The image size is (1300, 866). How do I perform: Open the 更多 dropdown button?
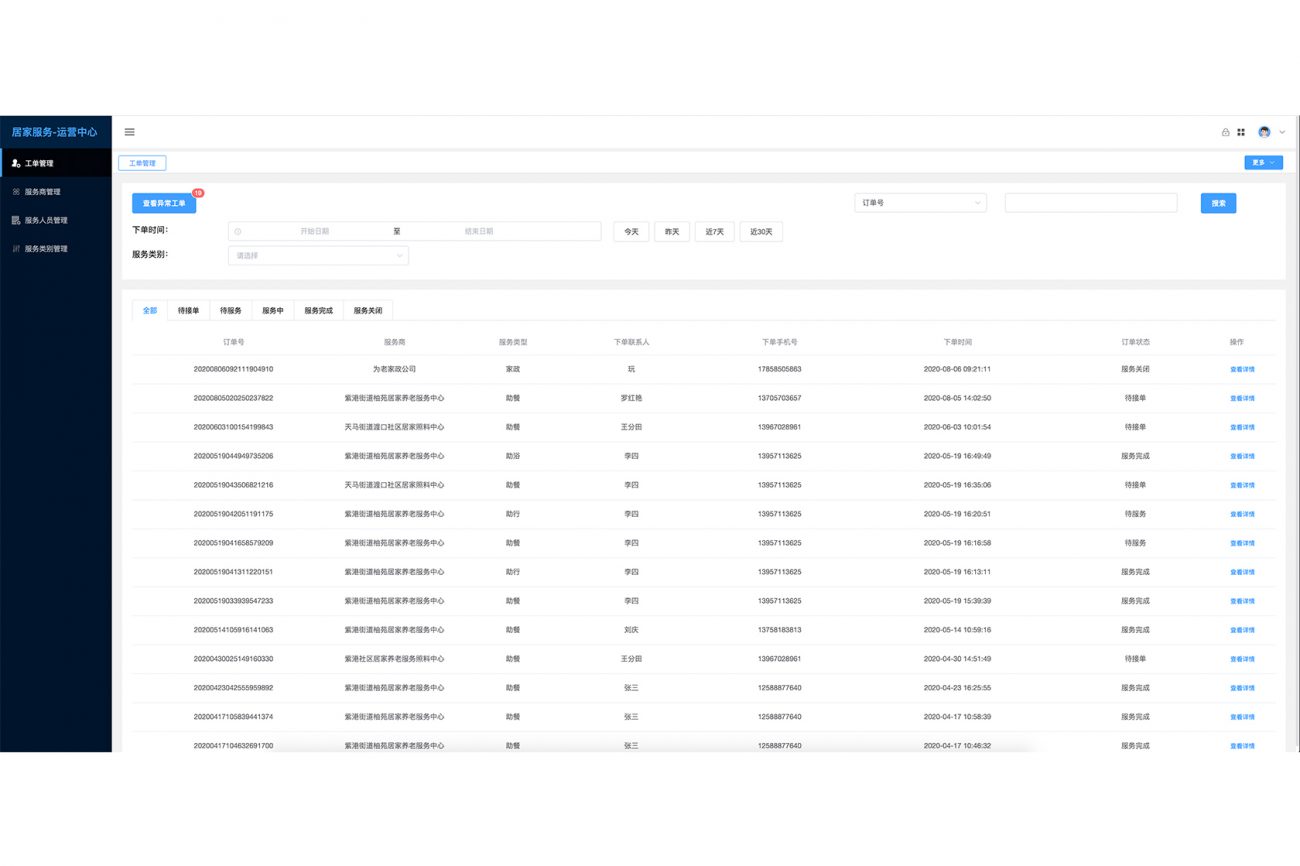[1263, 162]
